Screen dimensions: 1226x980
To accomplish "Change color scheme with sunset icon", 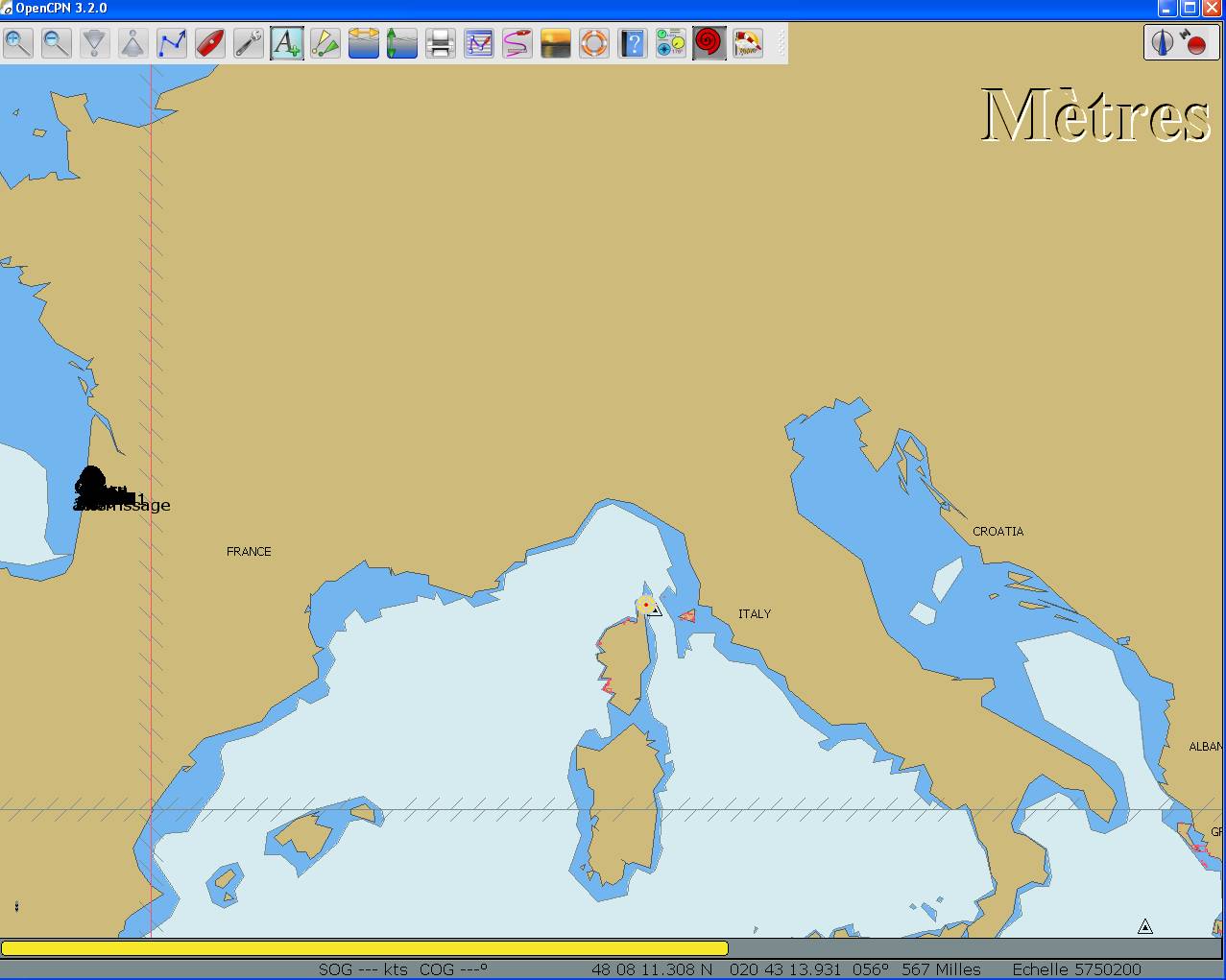I will tap(556, 43).
